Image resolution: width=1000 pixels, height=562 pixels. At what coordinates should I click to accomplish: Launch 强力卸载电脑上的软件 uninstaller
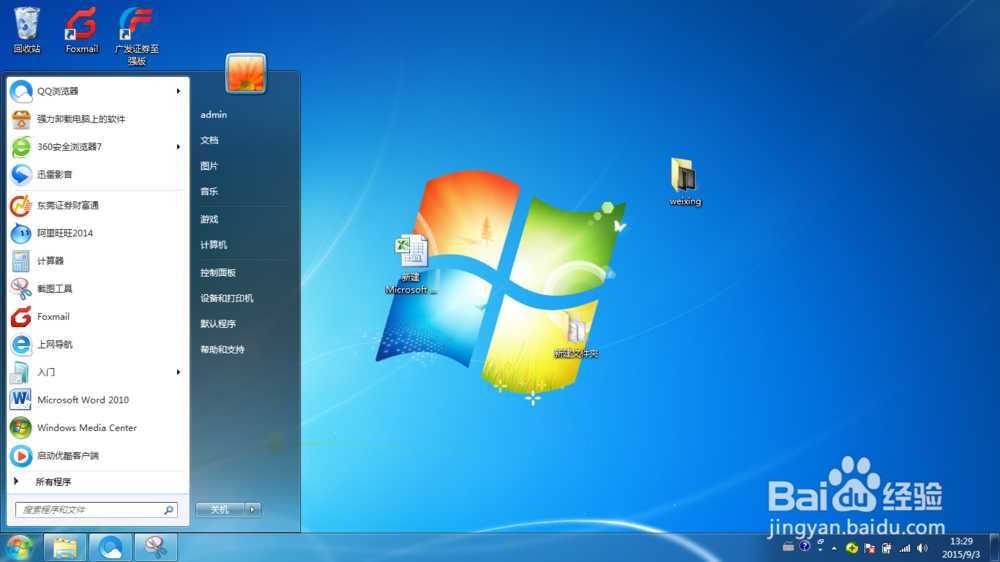click(98, 119)
